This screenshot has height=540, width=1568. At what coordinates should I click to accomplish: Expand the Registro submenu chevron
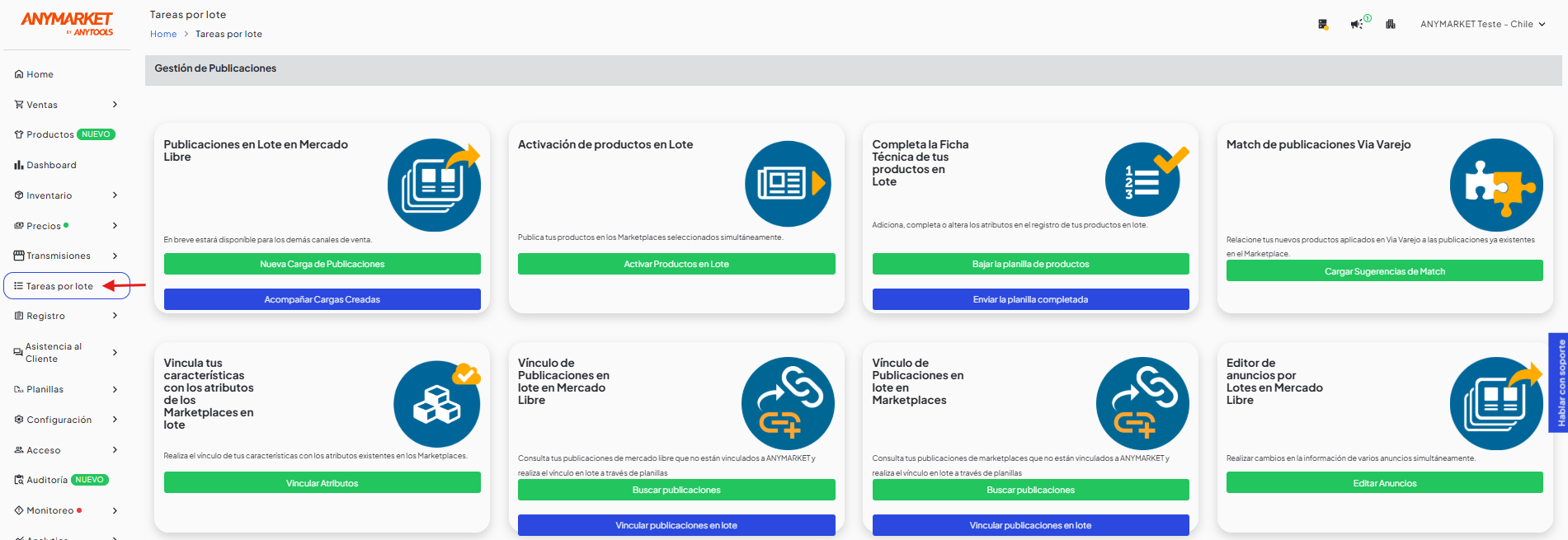point(115,316)
